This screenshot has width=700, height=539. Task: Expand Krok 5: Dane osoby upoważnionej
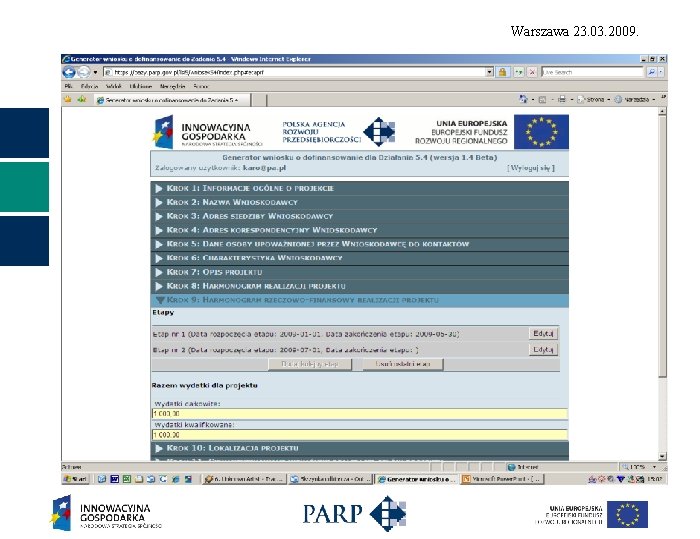click(359, 244)
